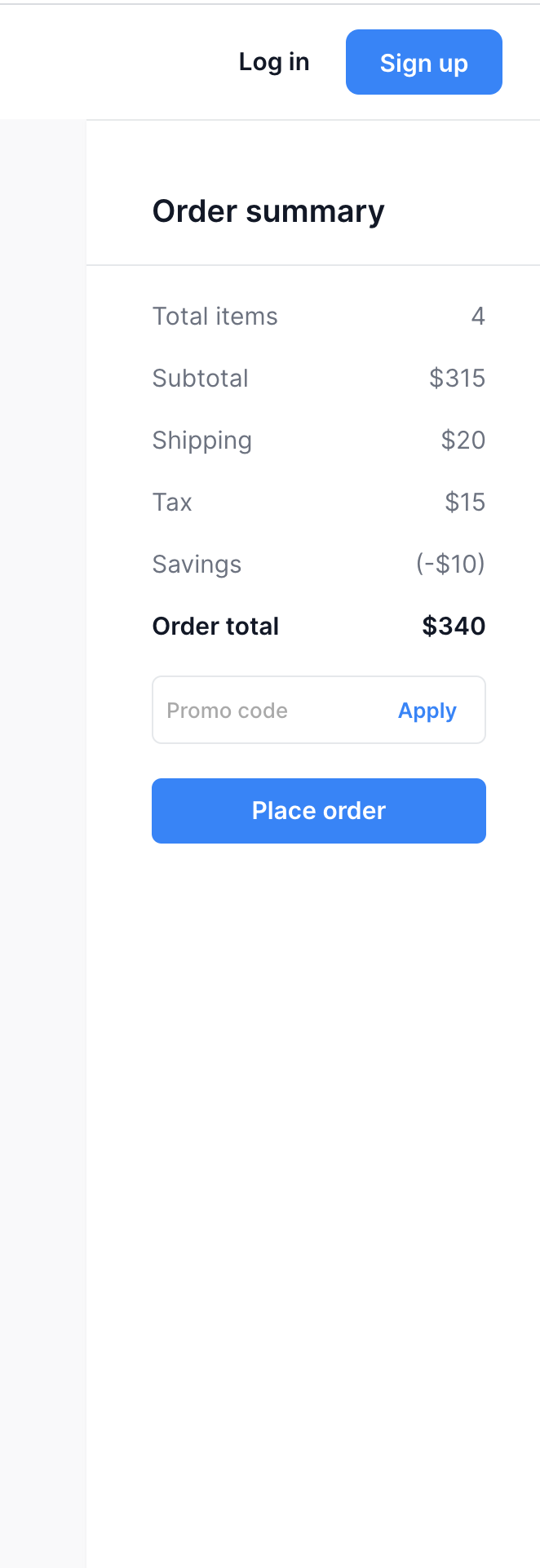Viewport: 540px width, 1568px height.
Task: Click the Total items label
Action: click(215, 317)
